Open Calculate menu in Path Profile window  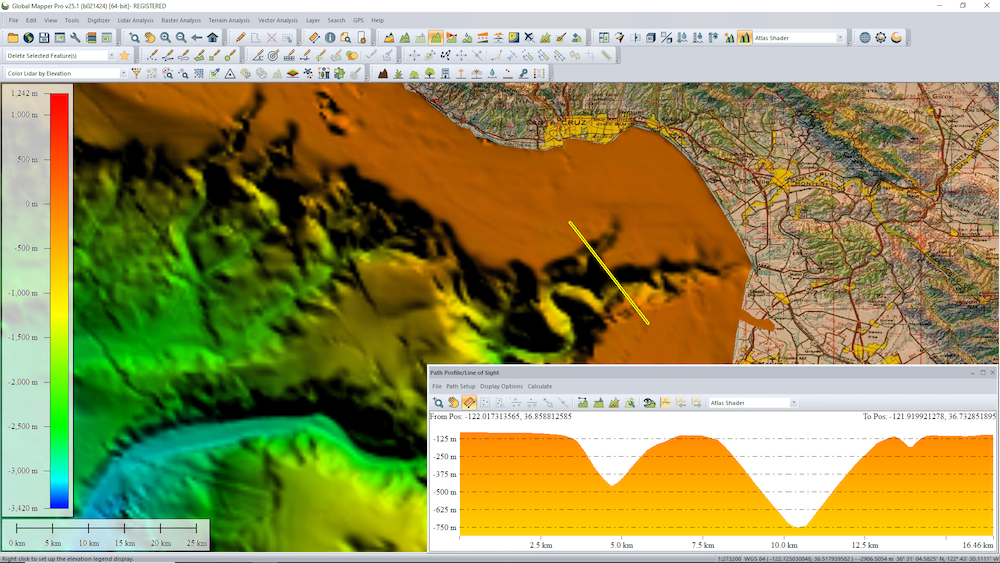click(540, 386)
